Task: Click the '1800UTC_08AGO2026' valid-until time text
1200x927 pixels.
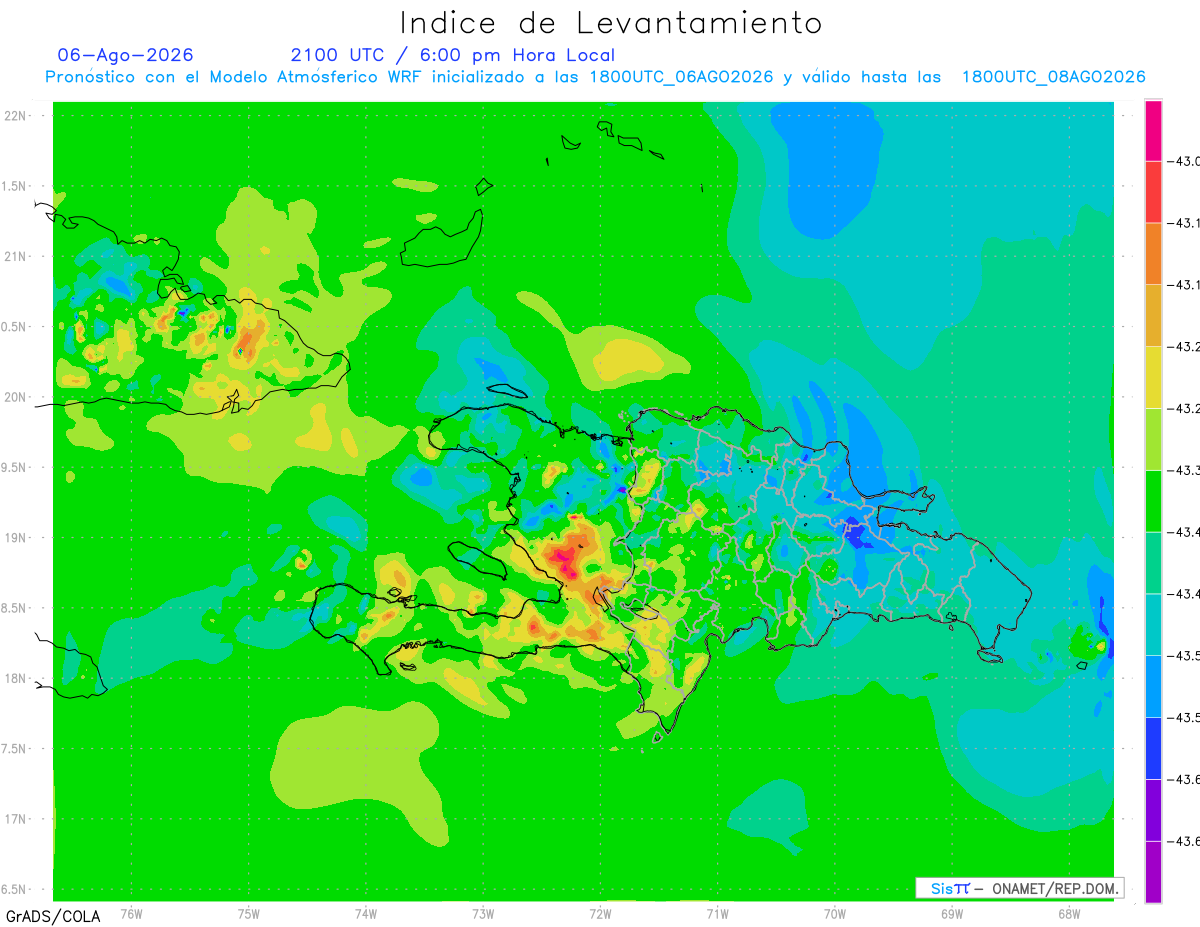Action: click(x=1053, y=77)
